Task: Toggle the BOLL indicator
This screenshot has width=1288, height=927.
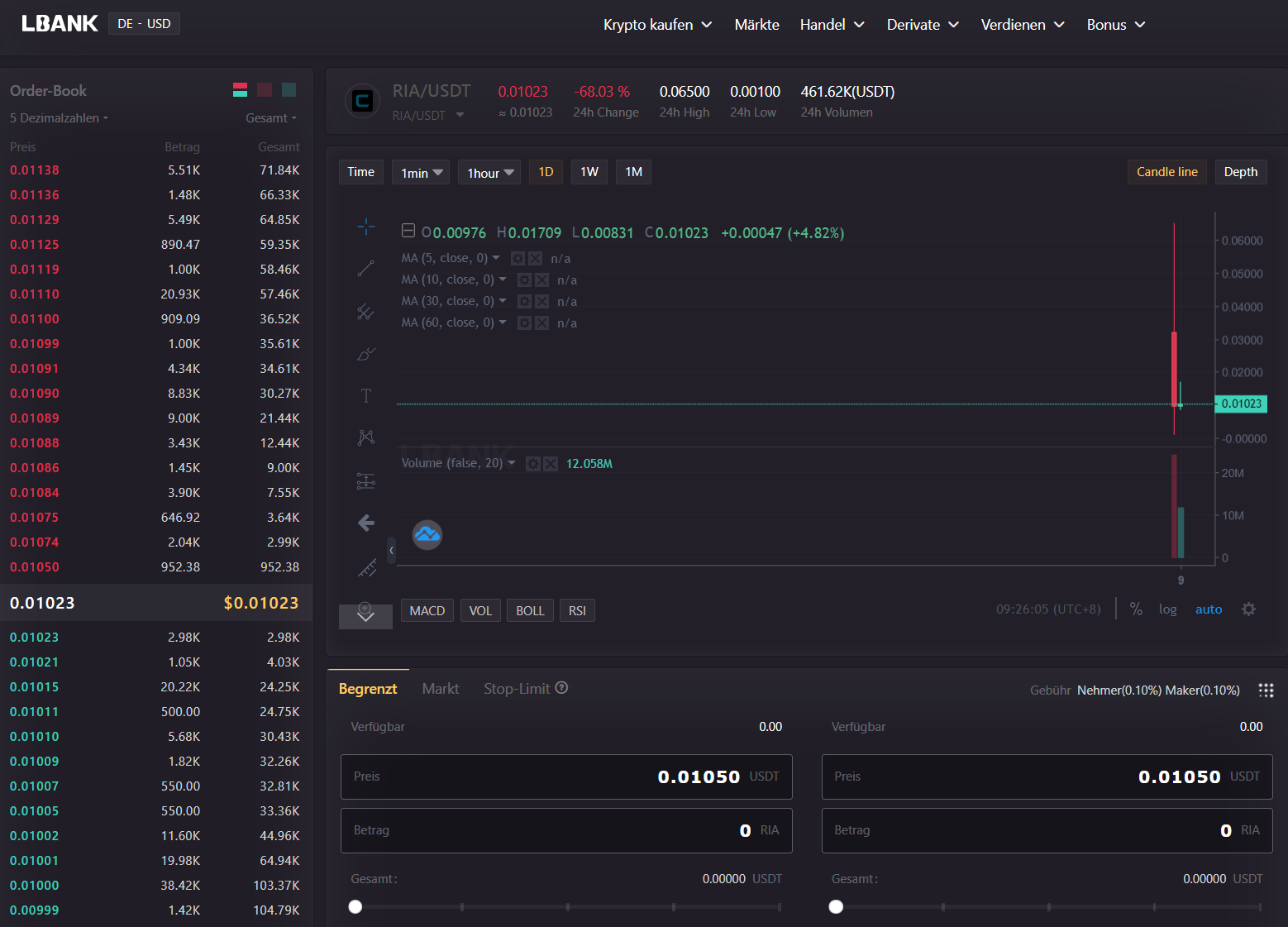Action: [x=530, y=611]
